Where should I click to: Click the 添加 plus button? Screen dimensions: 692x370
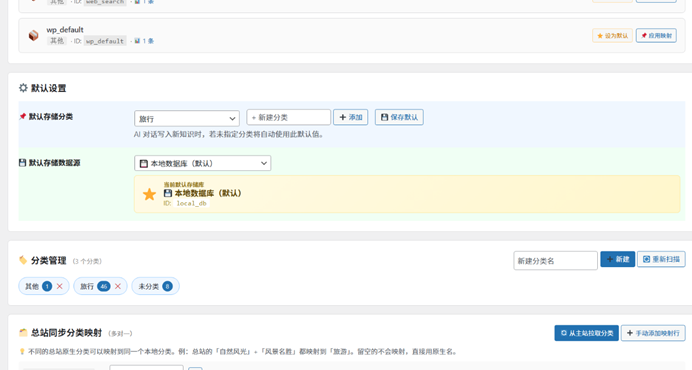click(350, 117)
